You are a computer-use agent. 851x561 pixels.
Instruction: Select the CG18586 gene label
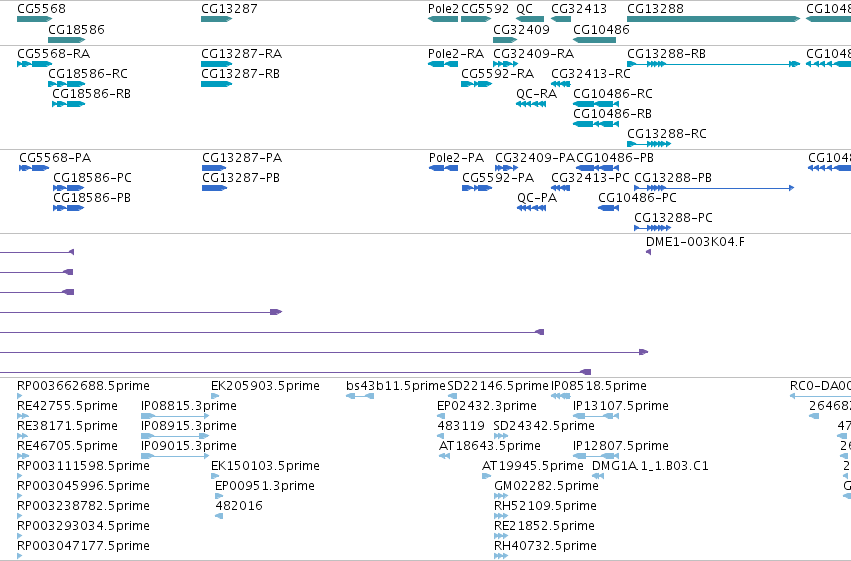(76, 29)
